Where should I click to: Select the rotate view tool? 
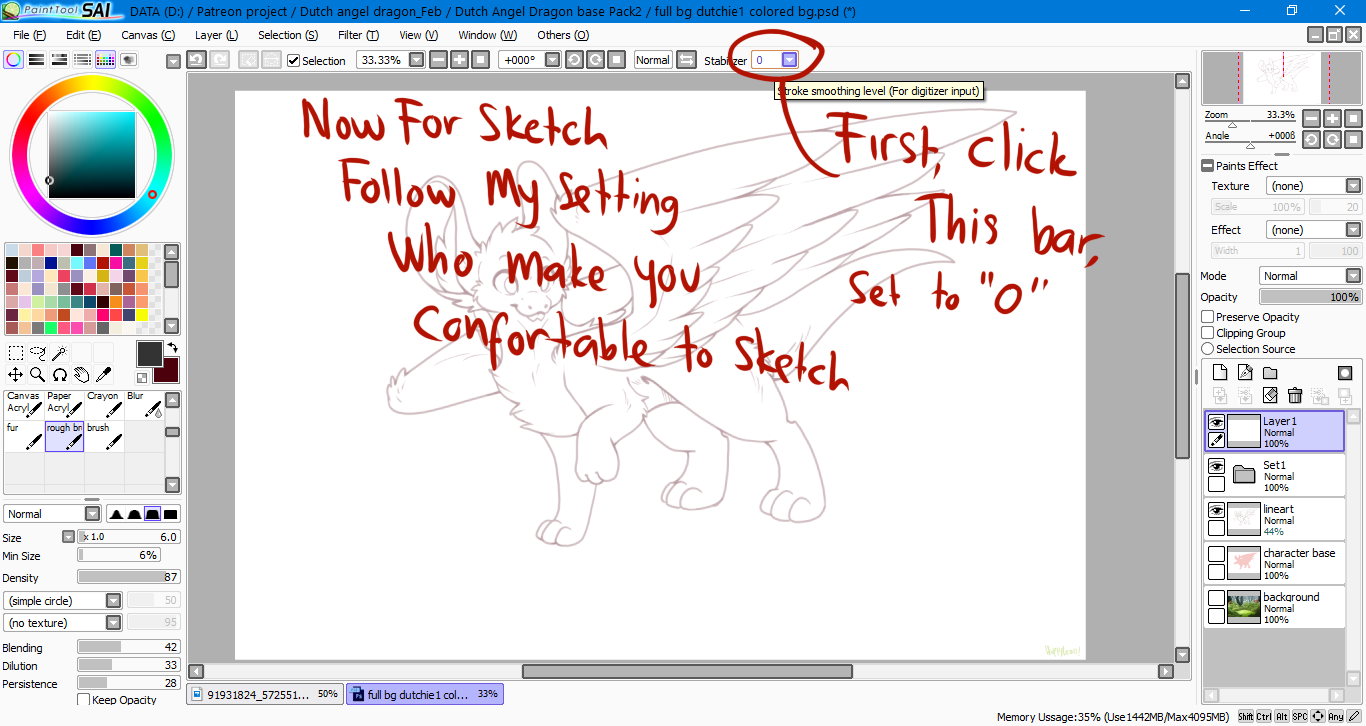click(x=60, y=375)
